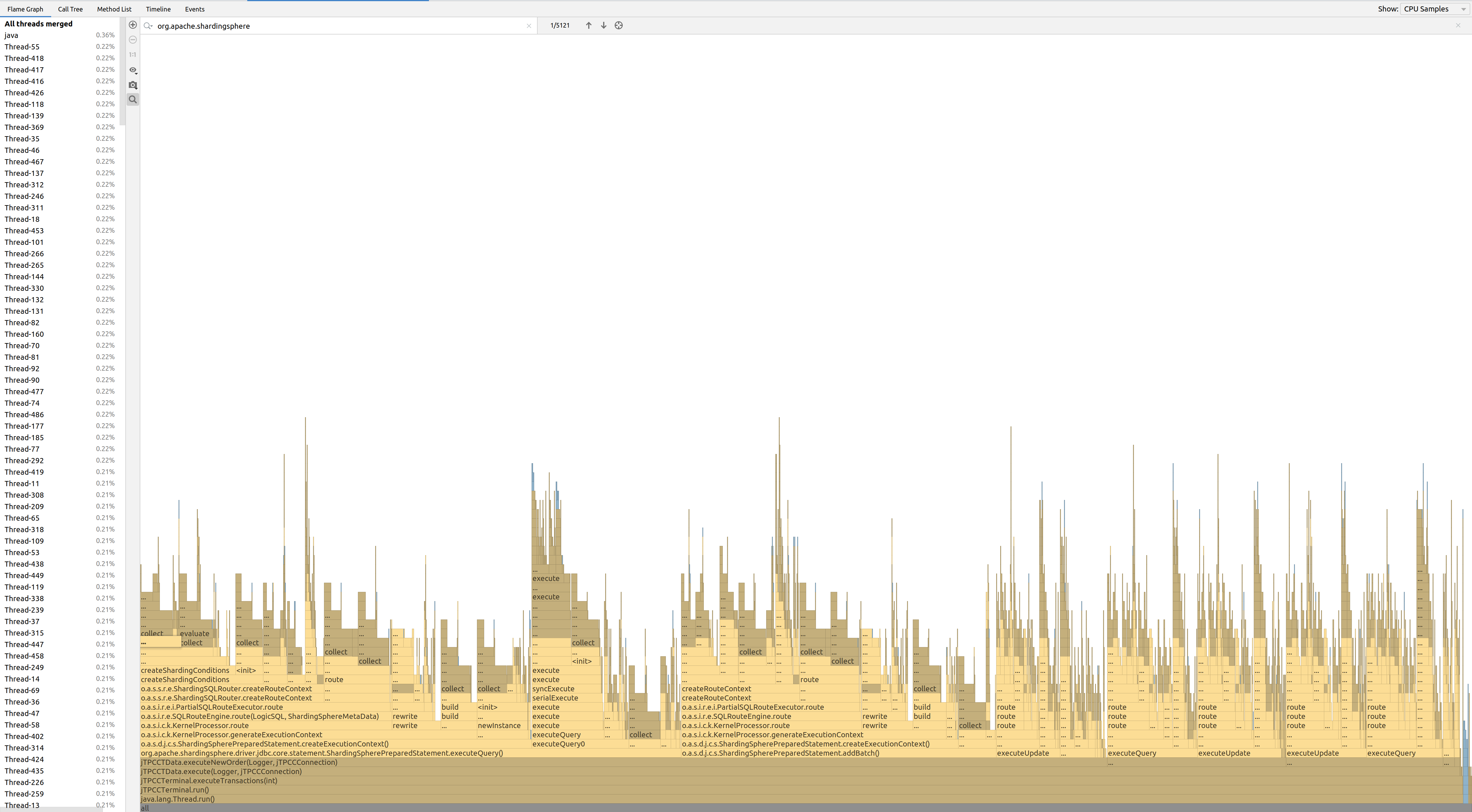Open the Show CPU Samples dropdown

click(1434, 9)
